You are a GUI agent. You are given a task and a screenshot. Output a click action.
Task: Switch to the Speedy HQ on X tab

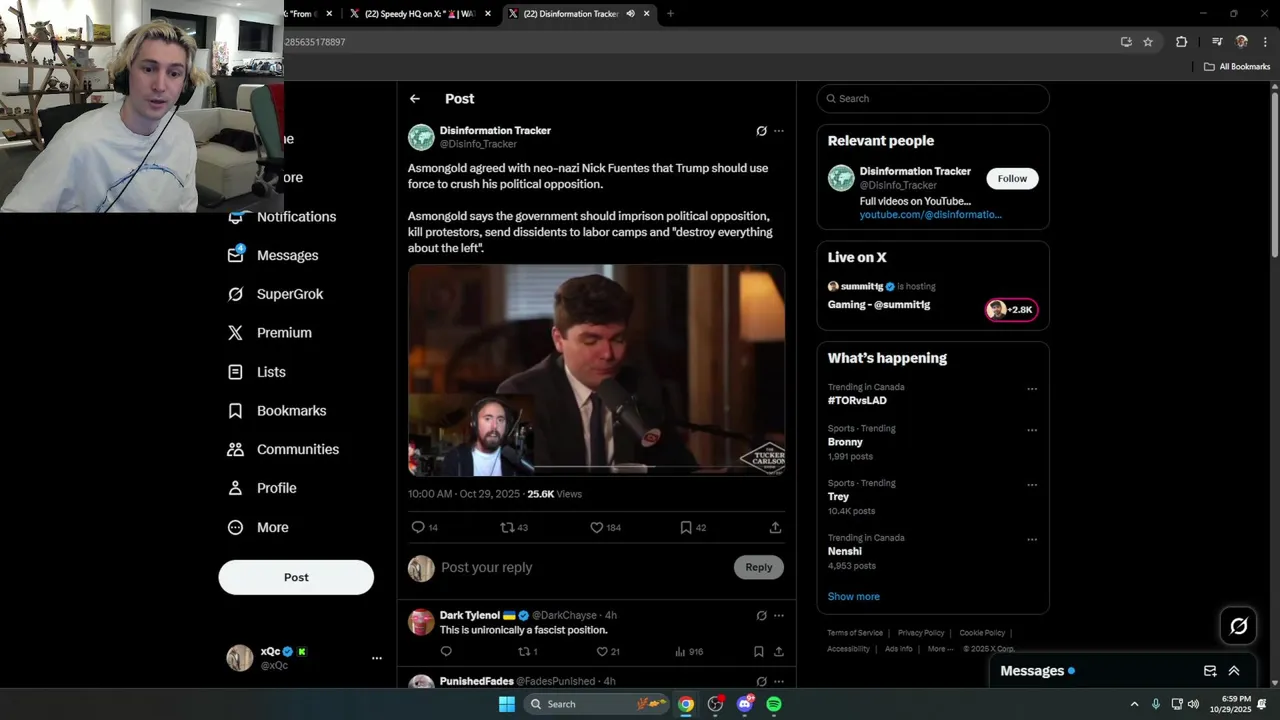(x=419, y=14)
